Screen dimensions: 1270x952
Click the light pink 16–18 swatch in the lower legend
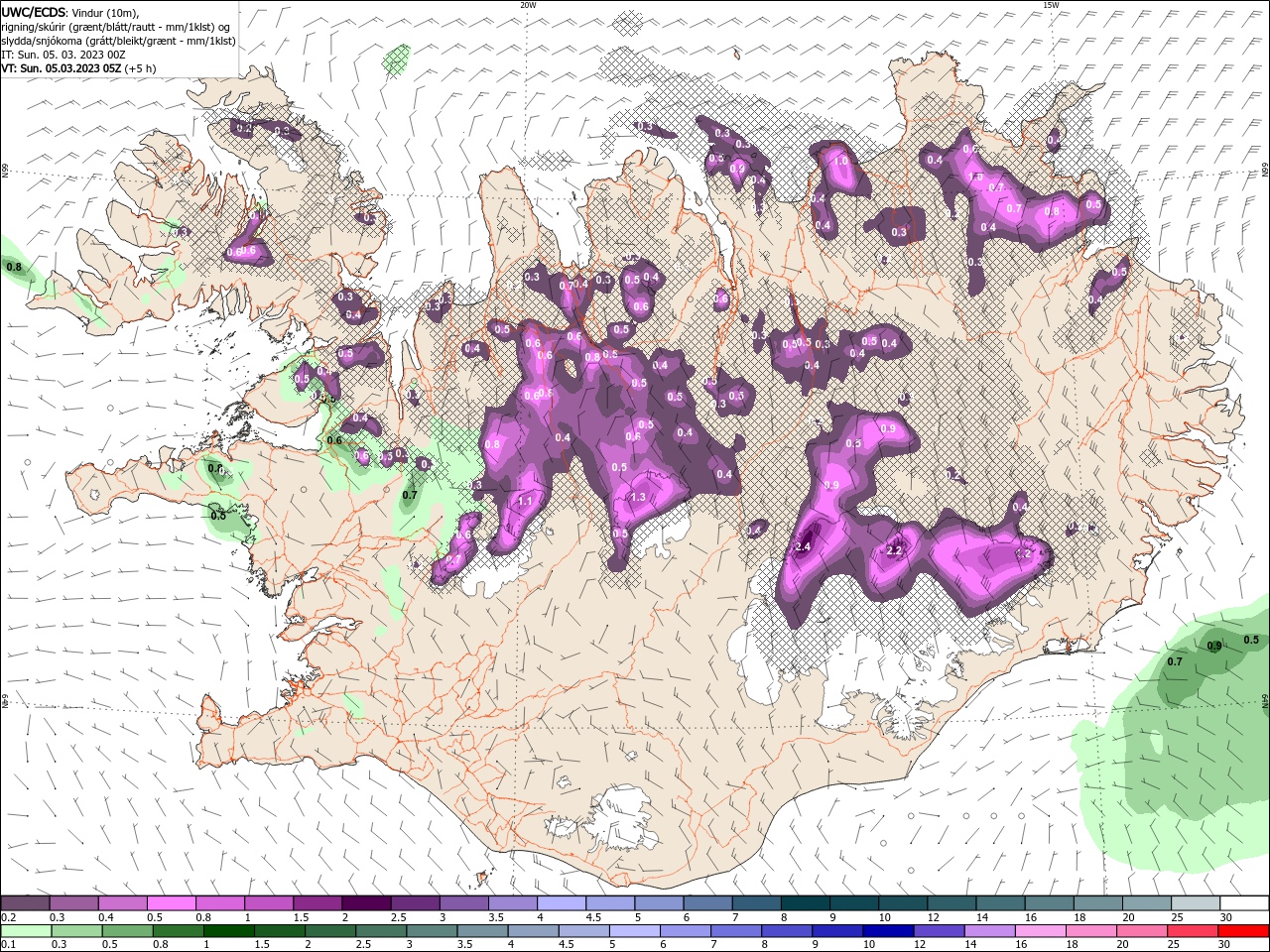1040,931
